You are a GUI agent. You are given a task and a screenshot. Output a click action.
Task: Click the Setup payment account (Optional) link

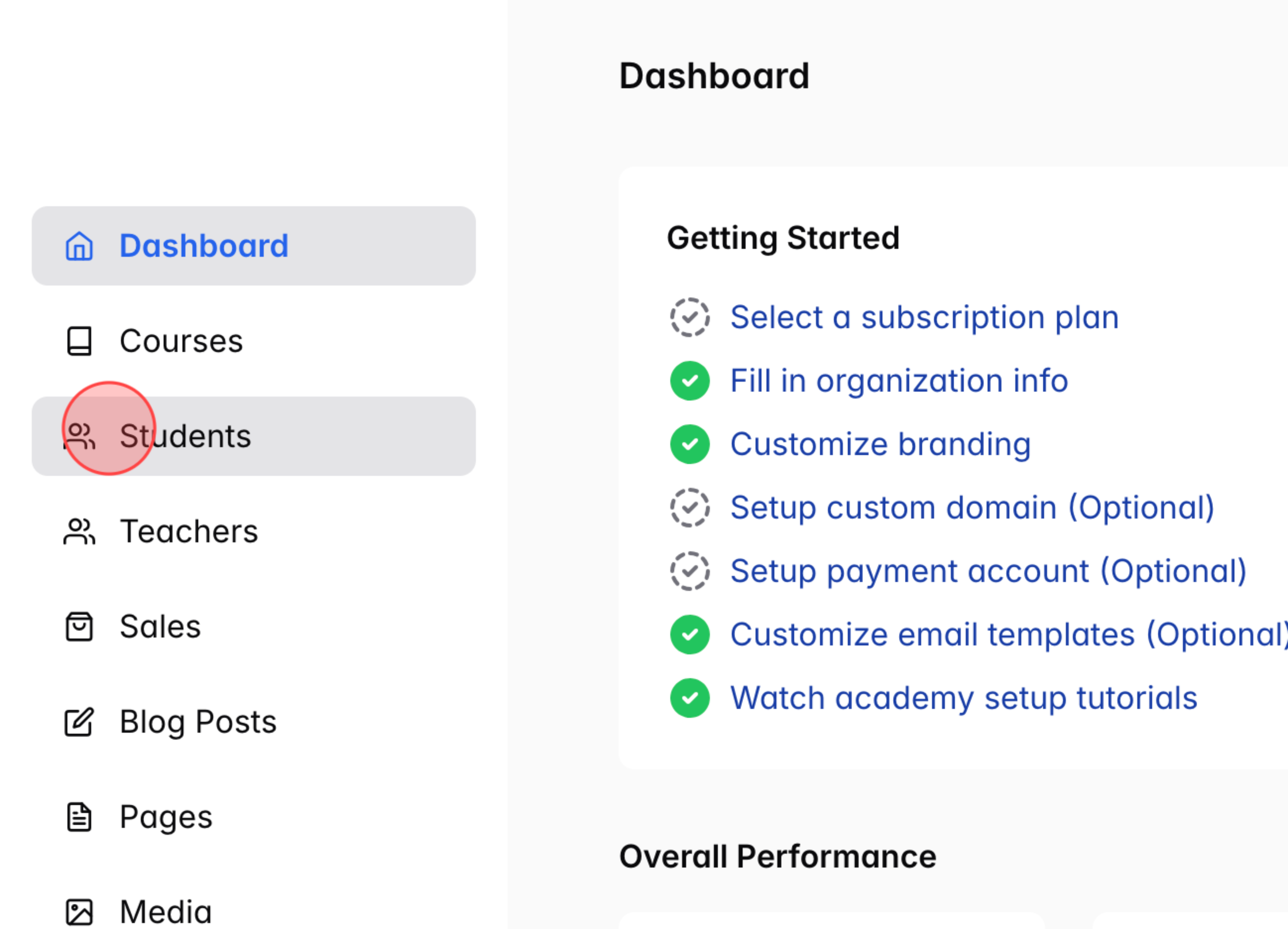click(x=988, y=571)
